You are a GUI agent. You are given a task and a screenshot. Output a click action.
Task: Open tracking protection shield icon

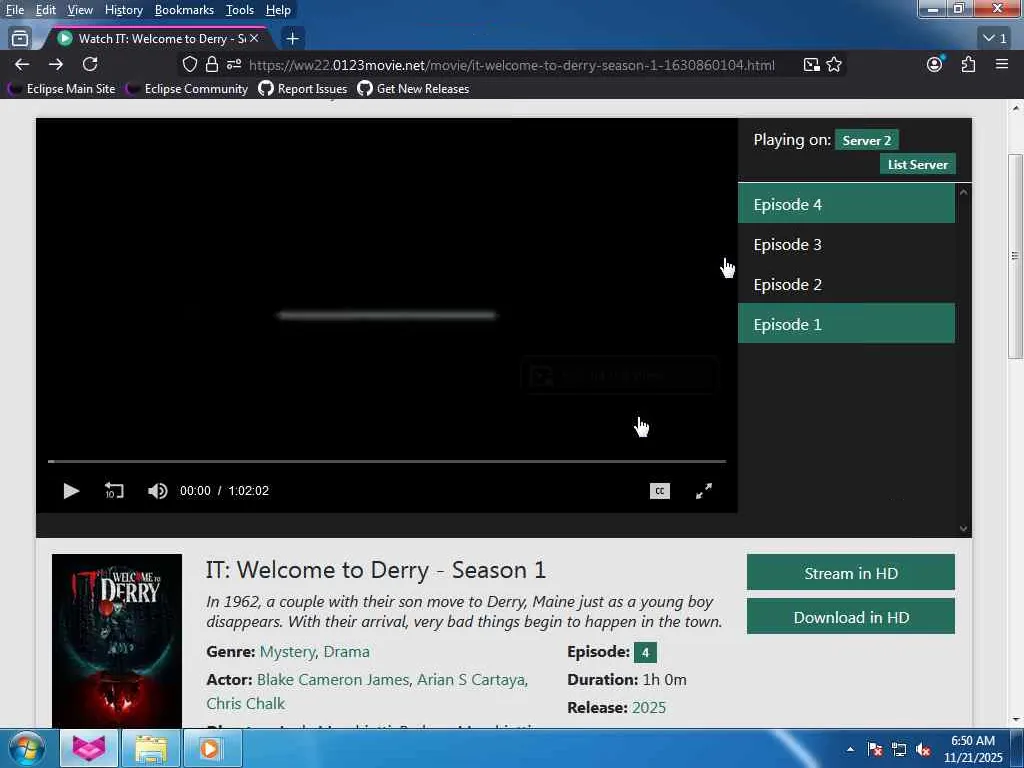189,64
